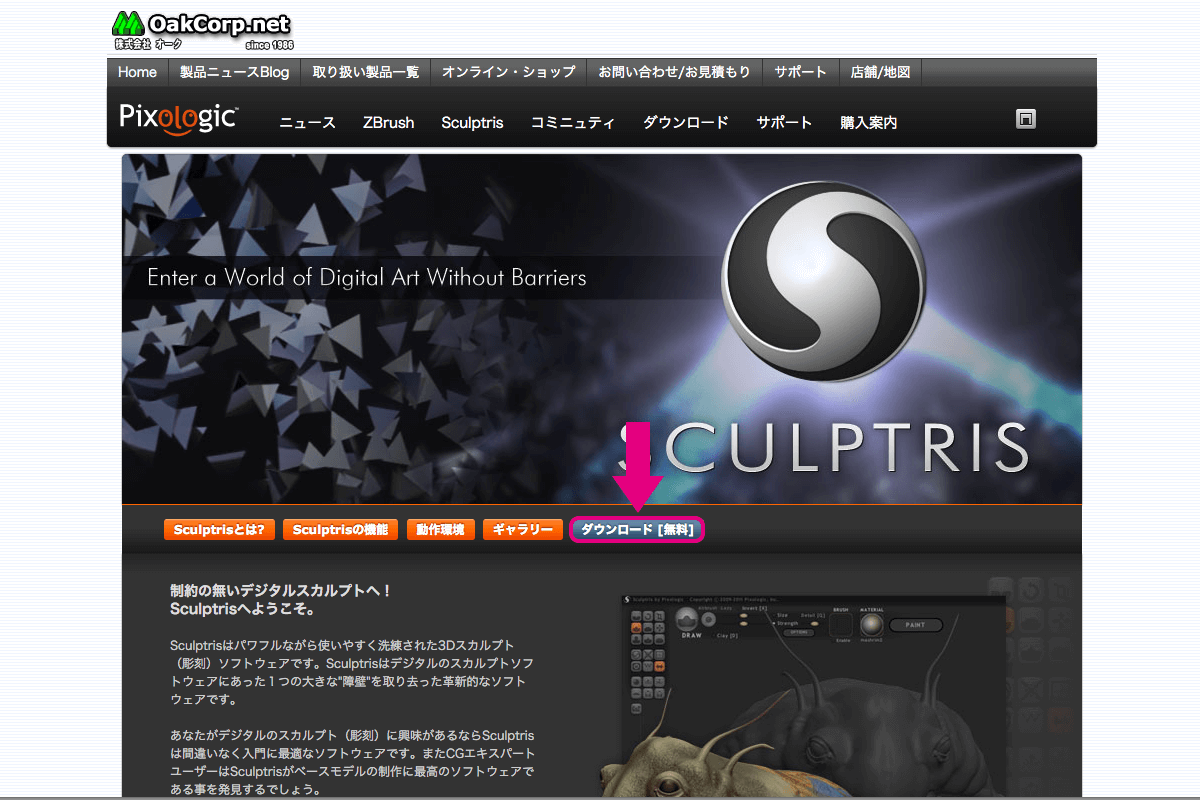Select ダウンロード in Pixologic menu

click(x=685, y=123)
